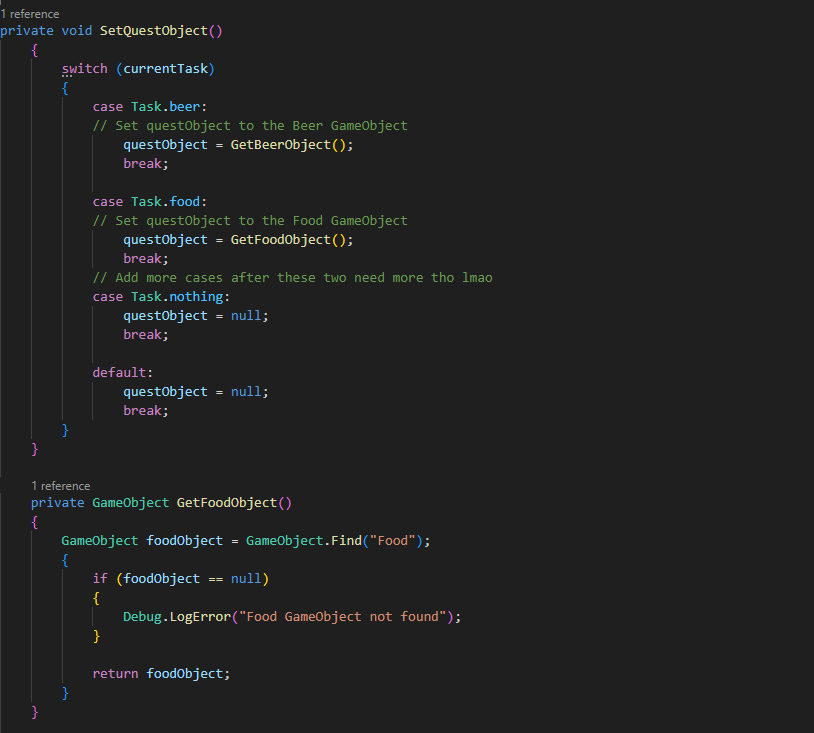The width and height of the screenshot is (814, 733).
Task: Click 'if (foodObject == null)' condition
Action: point(181,578)
